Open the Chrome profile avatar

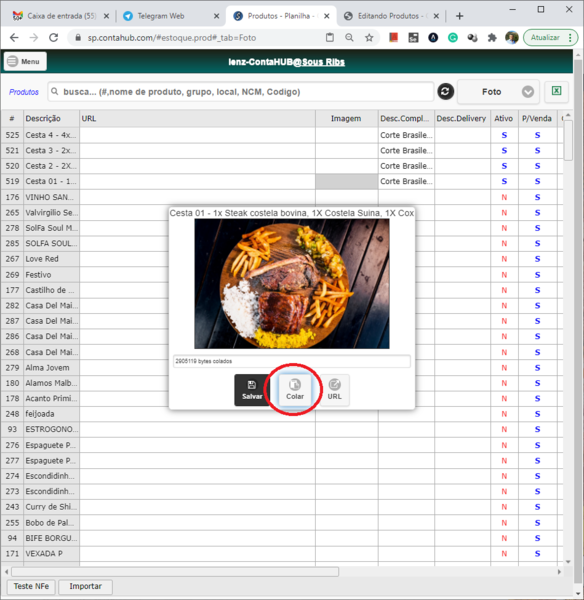[x=512, y=38]
